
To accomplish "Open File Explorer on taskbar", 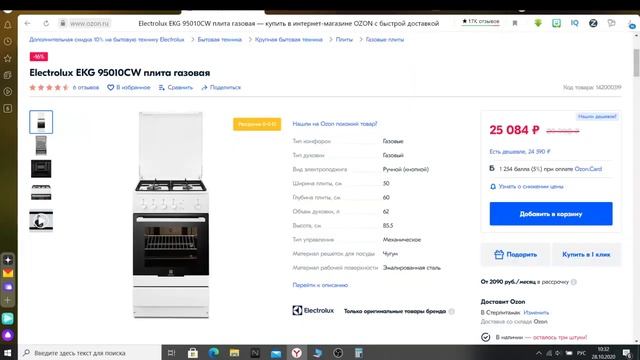I will 234,353.
